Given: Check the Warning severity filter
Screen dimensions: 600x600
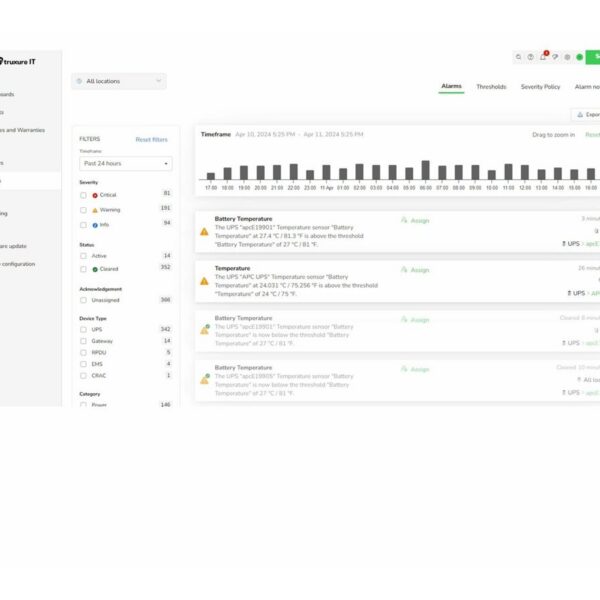Looking at the screenshot, I should tap(83, 210).
